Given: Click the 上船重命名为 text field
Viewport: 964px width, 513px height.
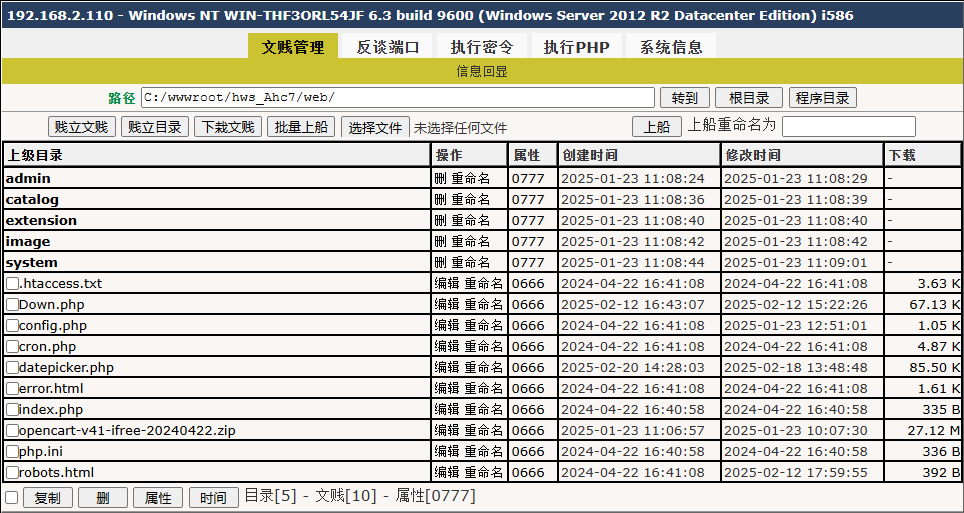Looking at the screenshot, I should [848, 127].
